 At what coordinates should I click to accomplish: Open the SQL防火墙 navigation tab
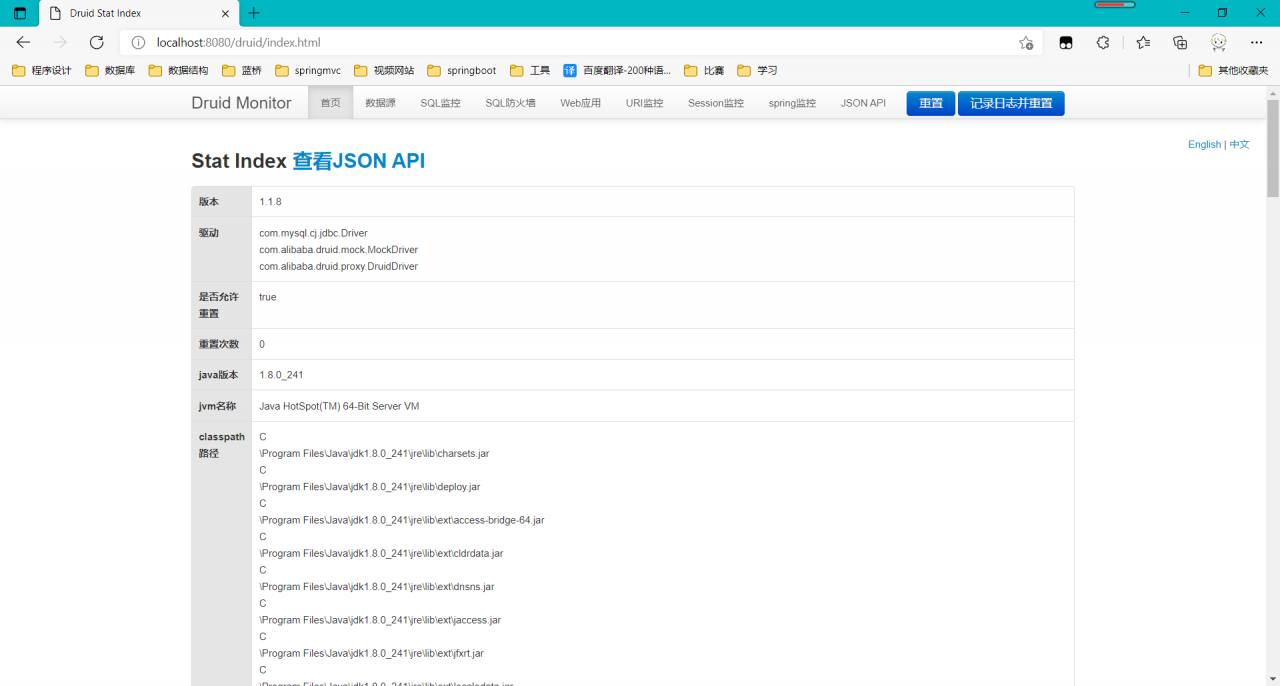[510, 103]
